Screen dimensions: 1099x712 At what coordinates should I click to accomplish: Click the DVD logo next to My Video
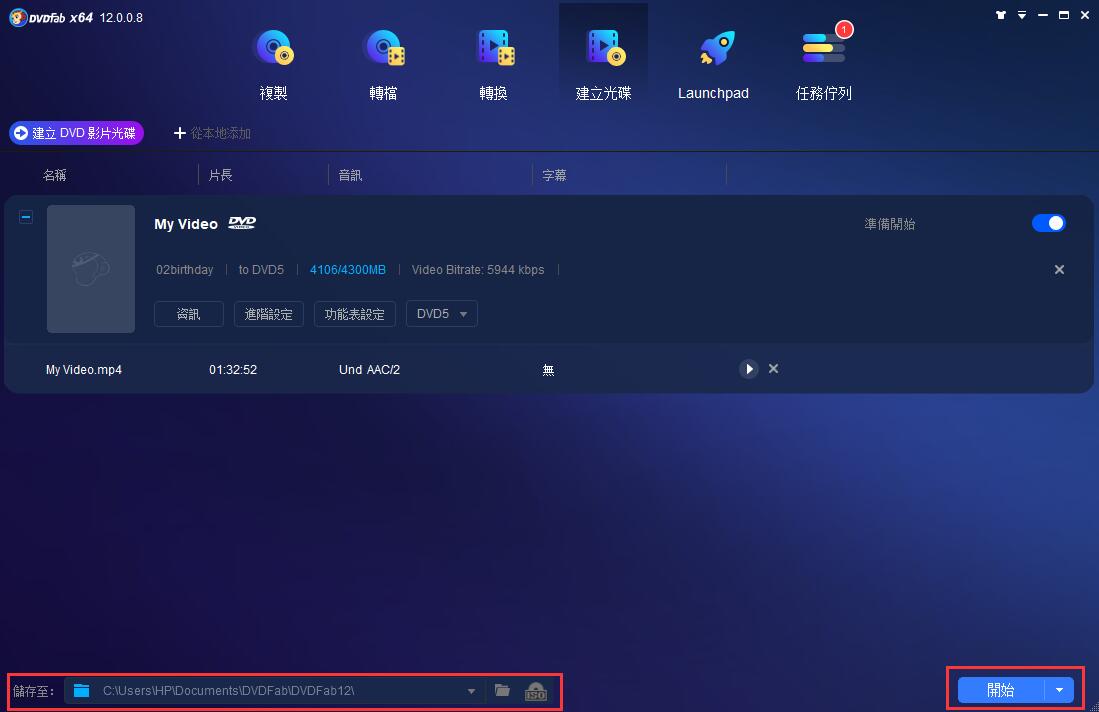243,223
